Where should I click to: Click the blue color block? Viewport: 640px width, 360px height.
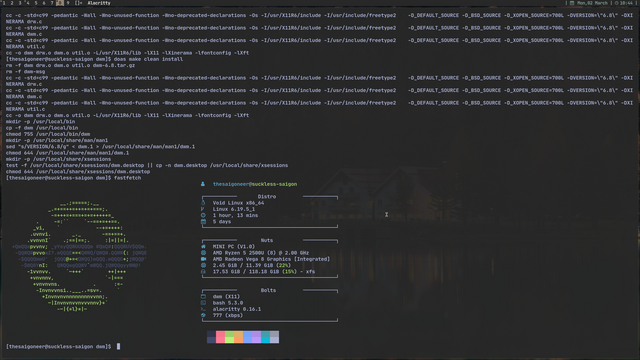coord(247,337)
